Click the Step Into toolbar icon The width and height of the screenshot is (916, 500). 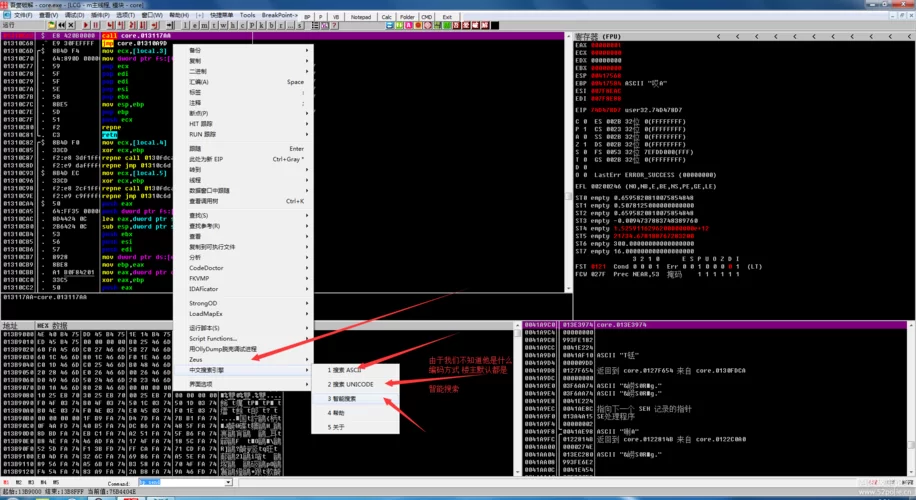pos(110,25)
